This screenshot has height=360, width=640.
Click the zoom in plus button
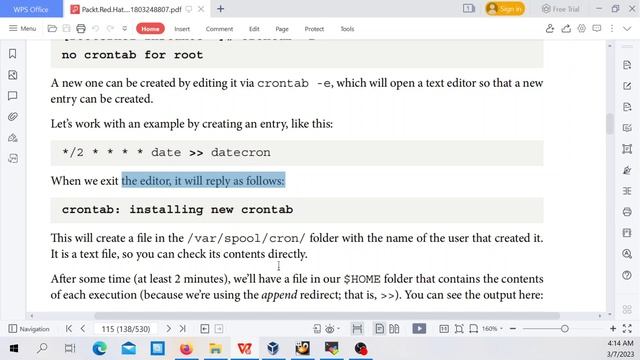click(613, 329)
